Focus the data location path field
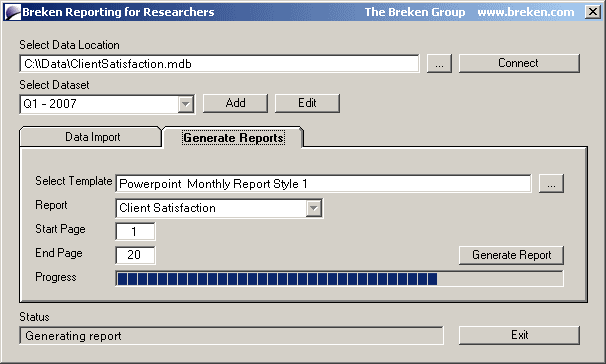The image size is (606, 364). tap(219, 63)
